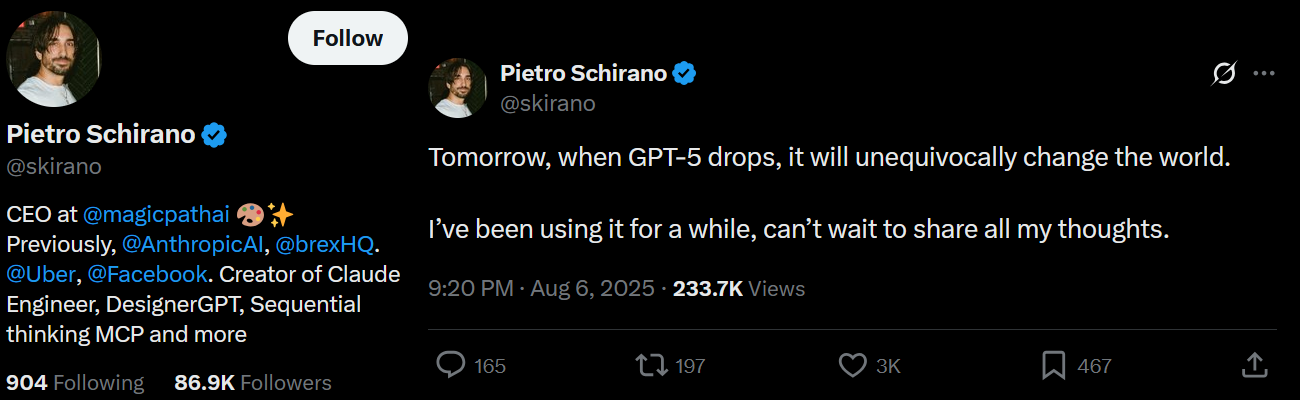This screenshot has height=400, width=1300.
Task: Follow Pietro Schirano
Action: [347, 39]
